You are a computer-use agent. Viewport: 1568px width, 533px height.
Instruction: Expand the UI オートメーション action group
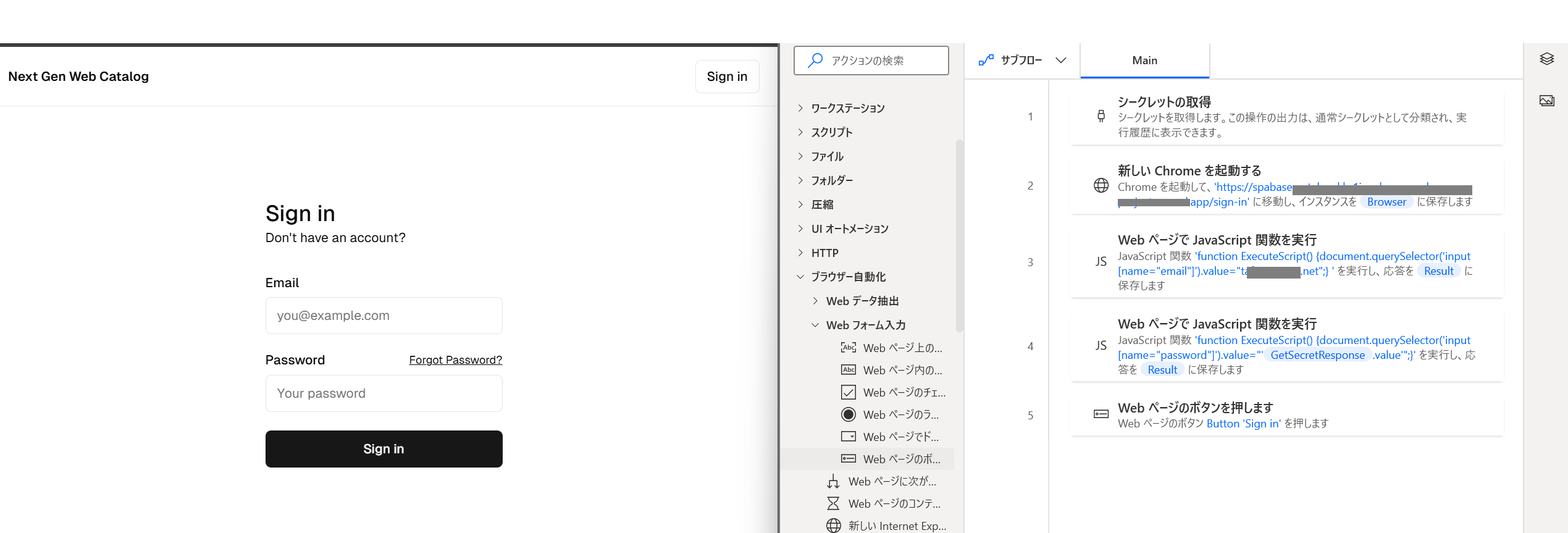click(x=800, y=229)
